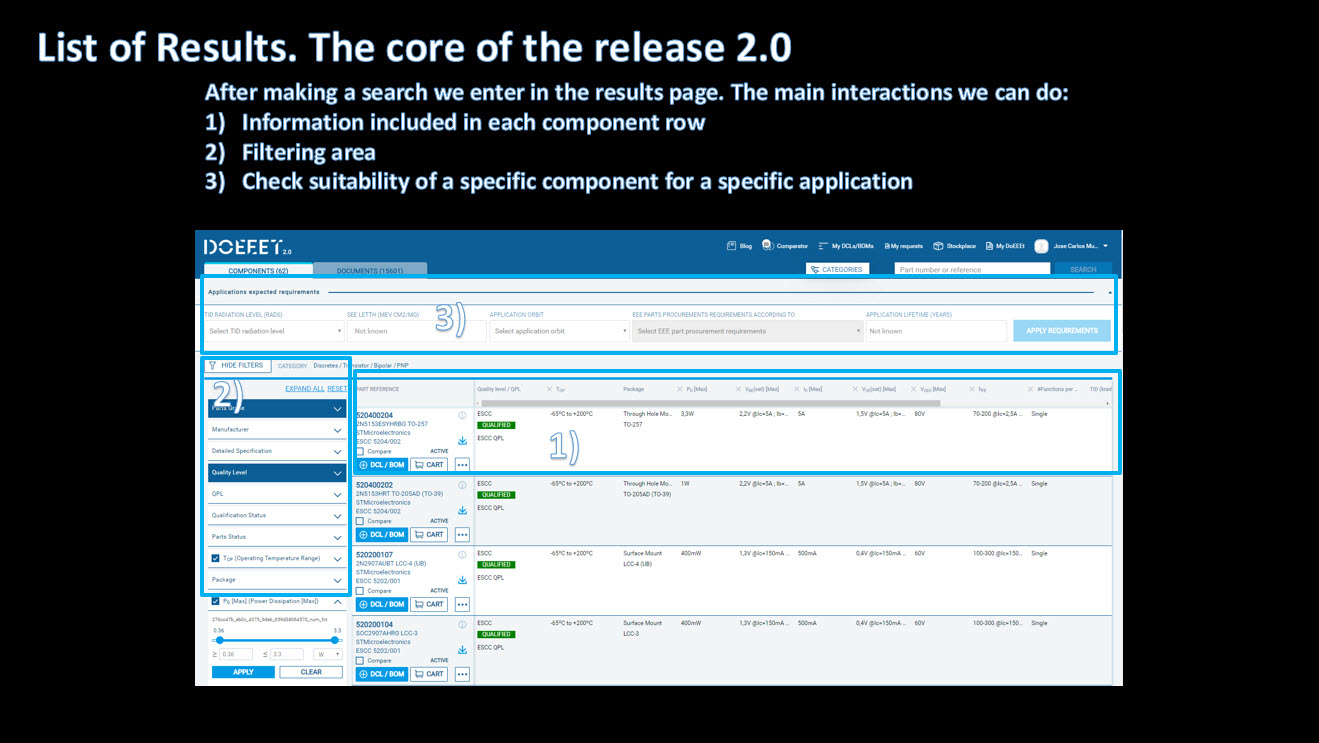
Task: Focus the Application Lifetime years field
Action: [935, 331]
